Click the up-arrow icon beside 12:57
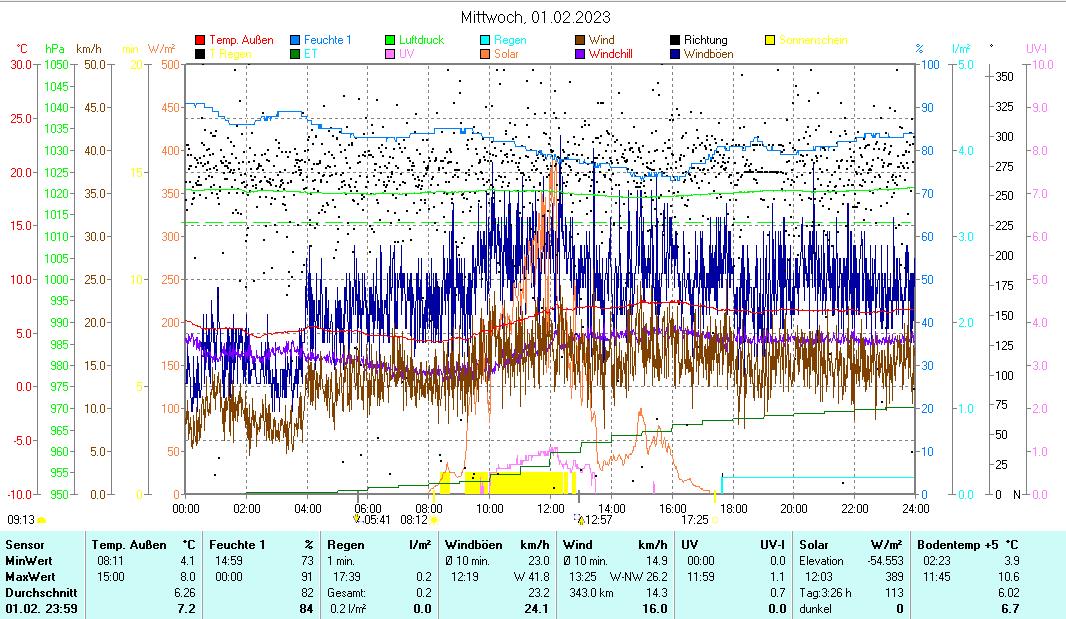Screen dimensions: 1066x619 click(x=580, y=520)
